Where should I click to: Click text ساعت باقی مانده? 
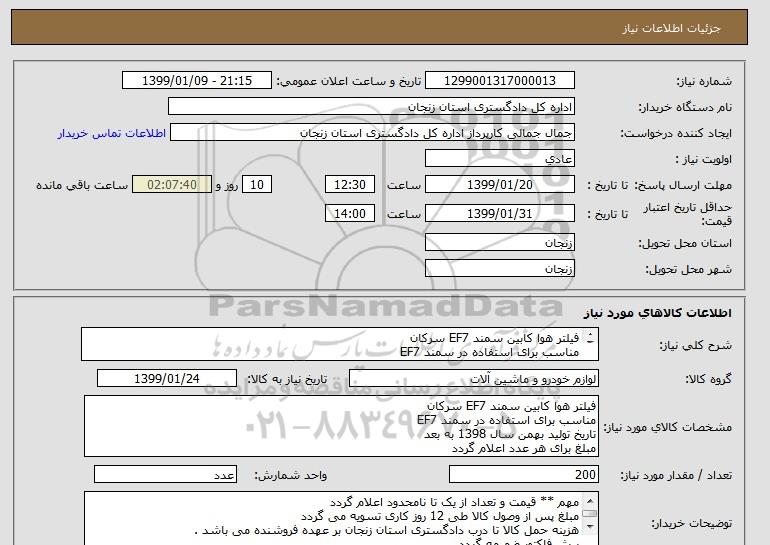tap(82, 185)
